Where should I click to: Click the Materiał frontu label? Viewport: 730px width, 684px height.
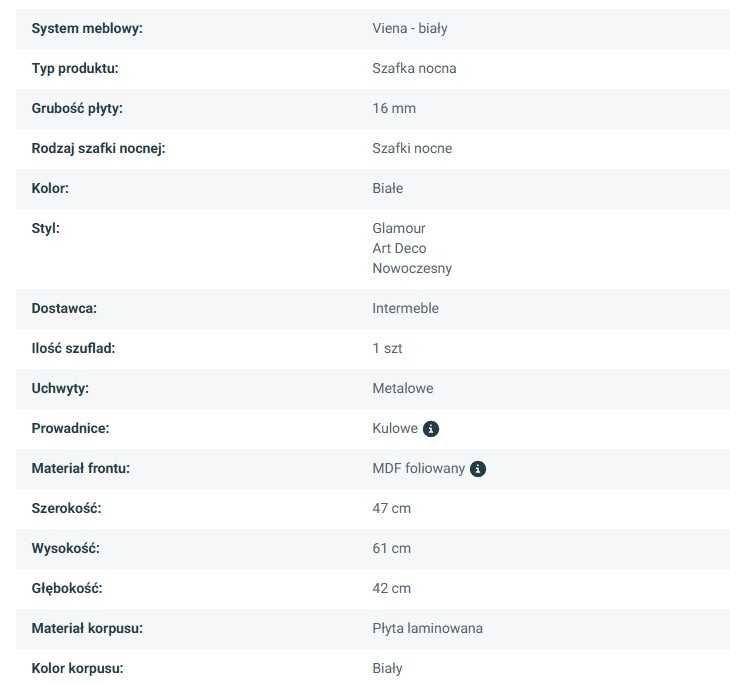tap(81, 468)
